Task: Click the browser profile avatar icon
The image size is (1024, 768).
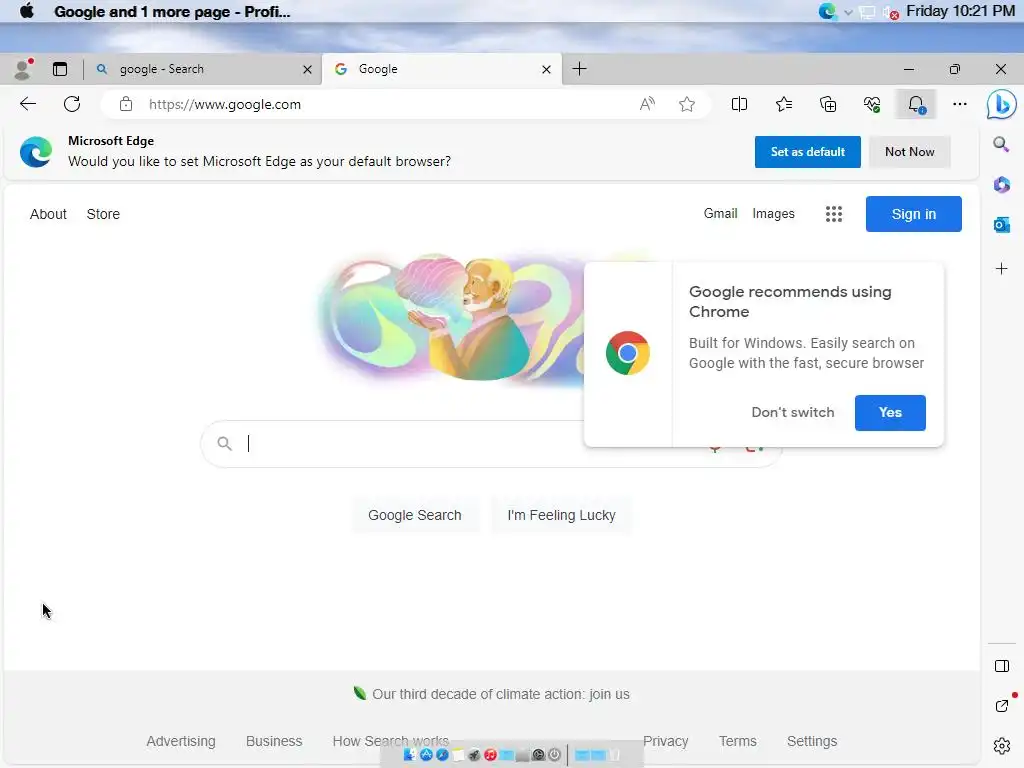Action: (23, 69)
